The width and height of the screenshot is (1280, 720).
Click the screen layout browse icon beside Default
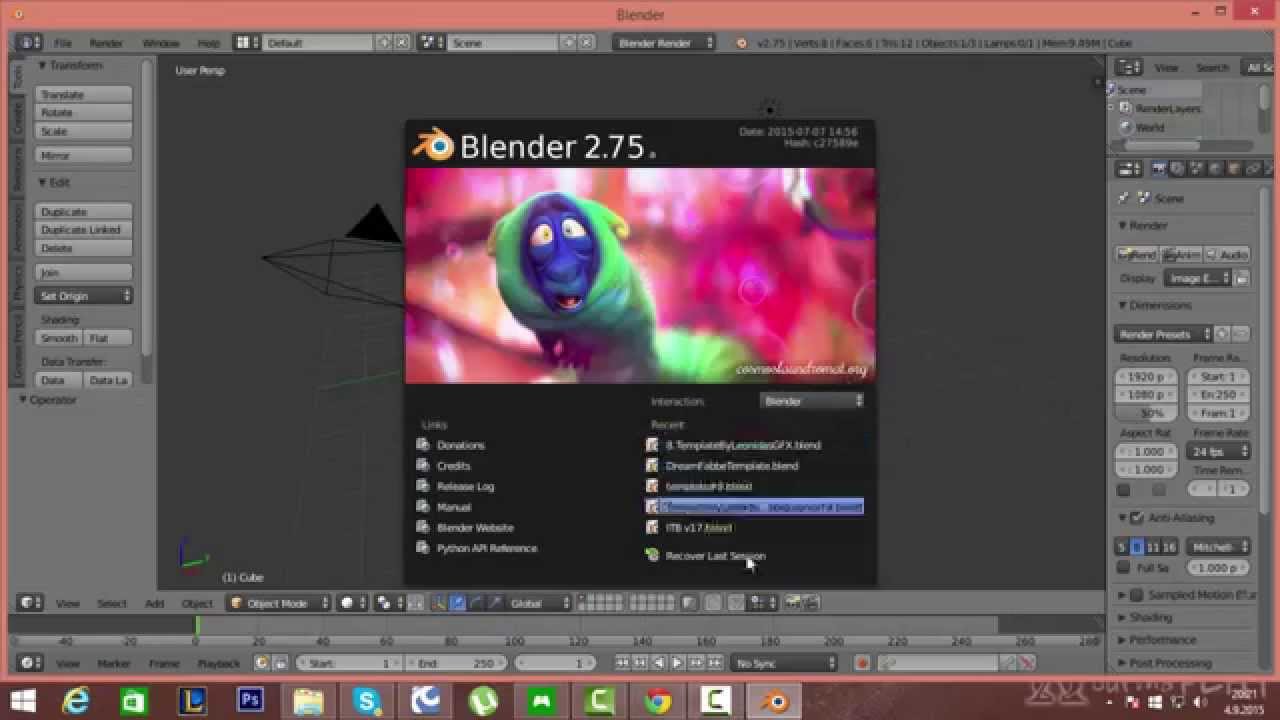coord(246,43)
